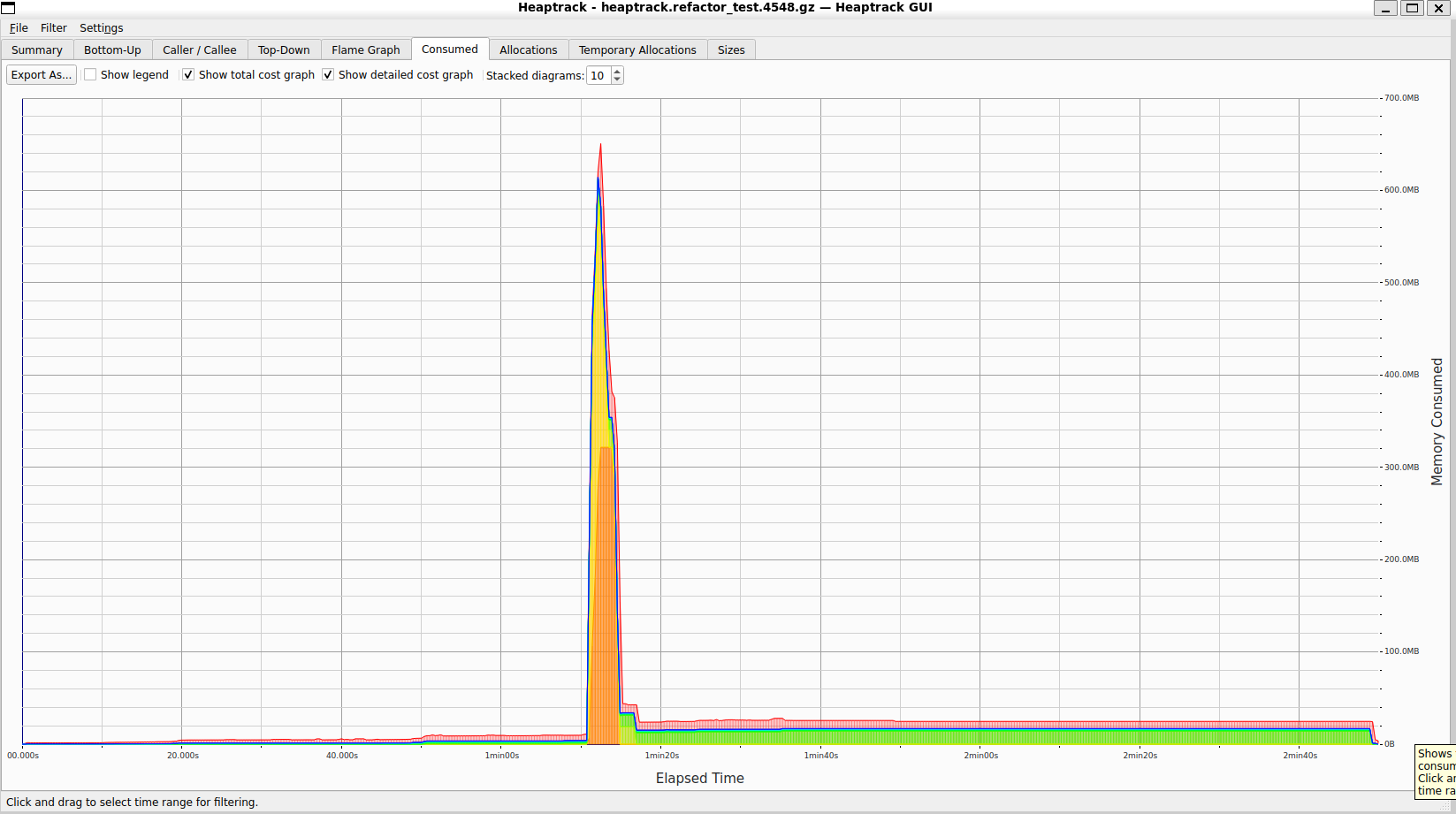The image size is (1456, 814).
Task: Open the File menu
Action: click(19, 28)
